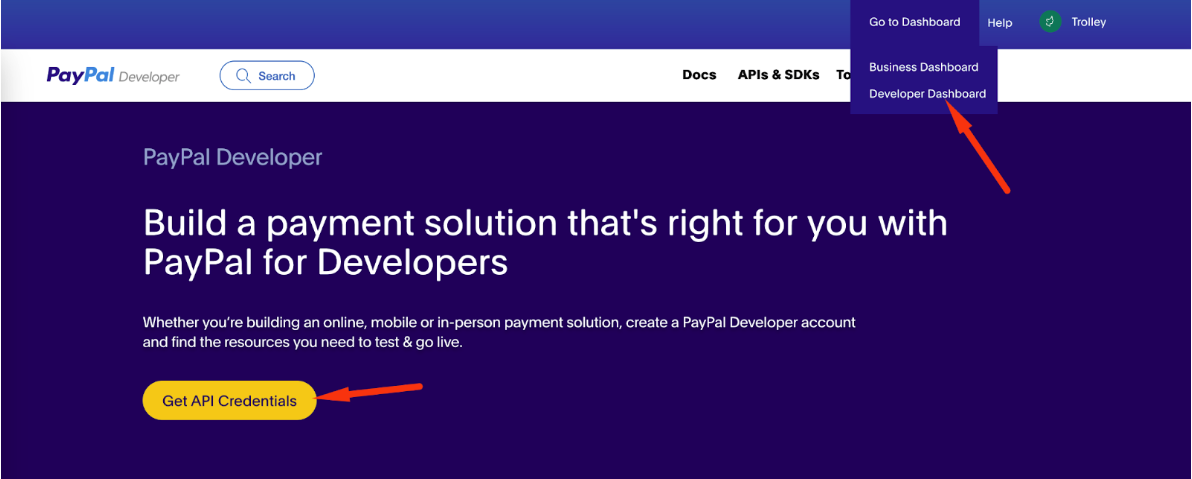Select Developer Dashboard from dropdown
Screen dimensions: 1192x479
927,94
